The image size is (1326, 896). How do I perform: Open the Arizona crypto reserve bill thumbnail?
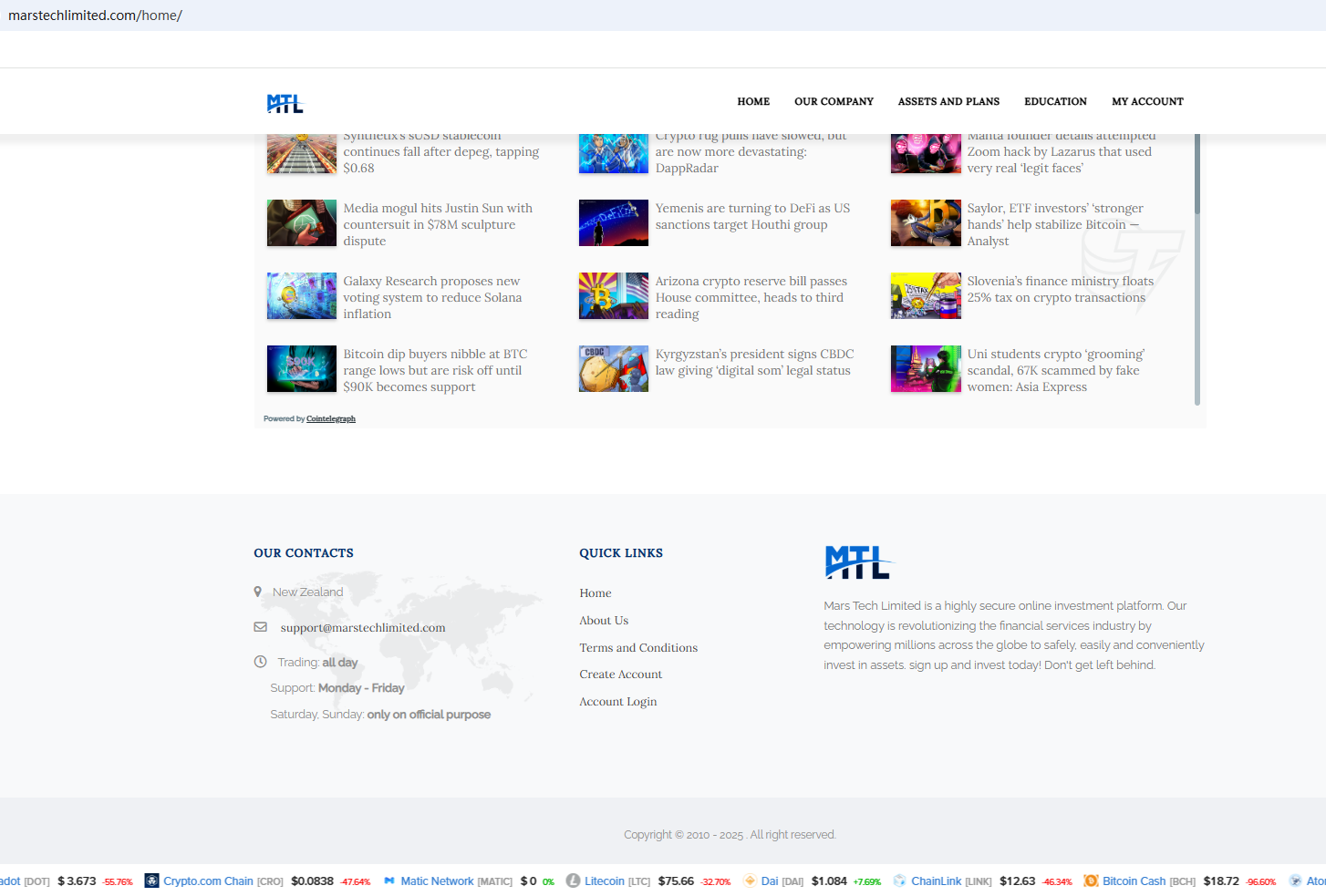[614, 296]
